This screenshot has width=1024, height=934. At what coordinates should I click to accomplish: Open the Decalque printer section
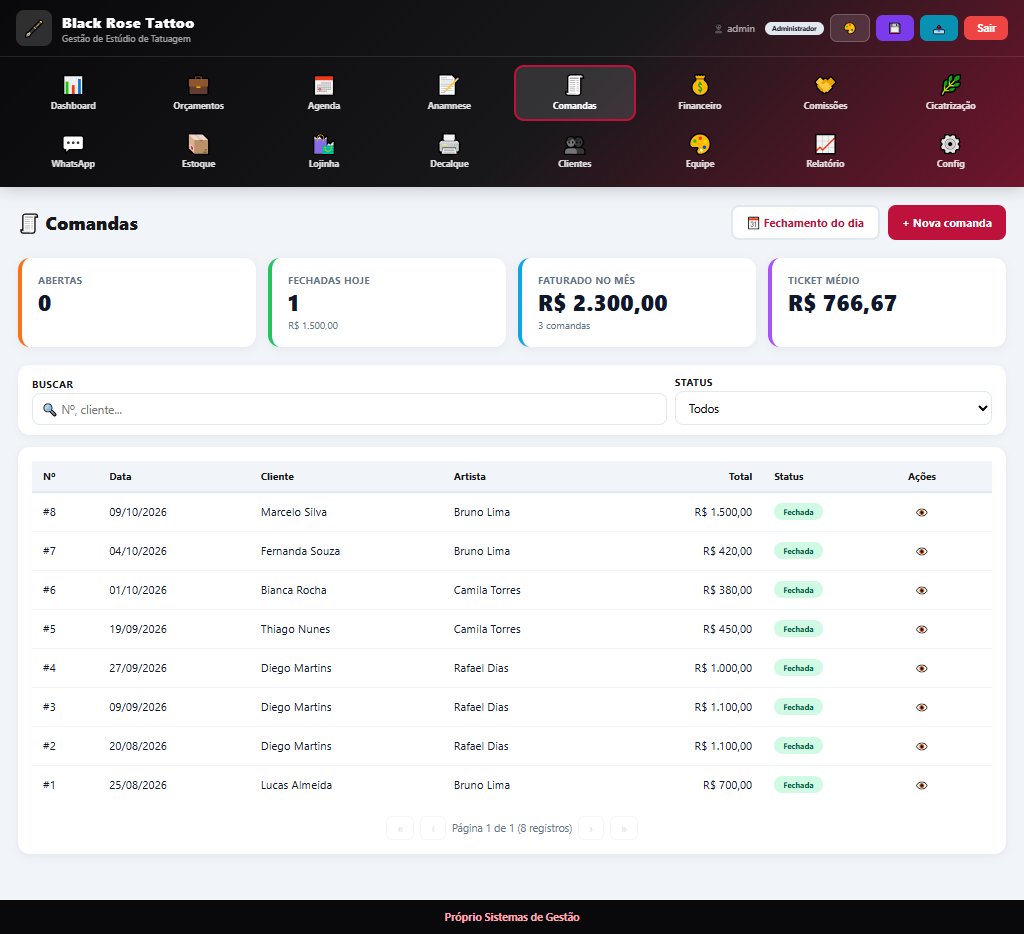click(449, 151)
